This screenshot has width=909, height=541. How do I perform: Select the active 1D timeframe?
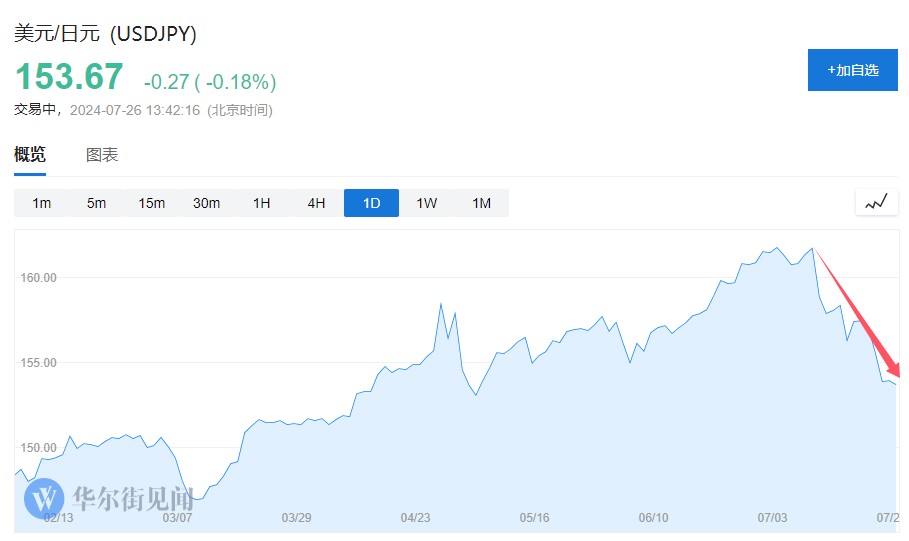click(x=371, y=203)
